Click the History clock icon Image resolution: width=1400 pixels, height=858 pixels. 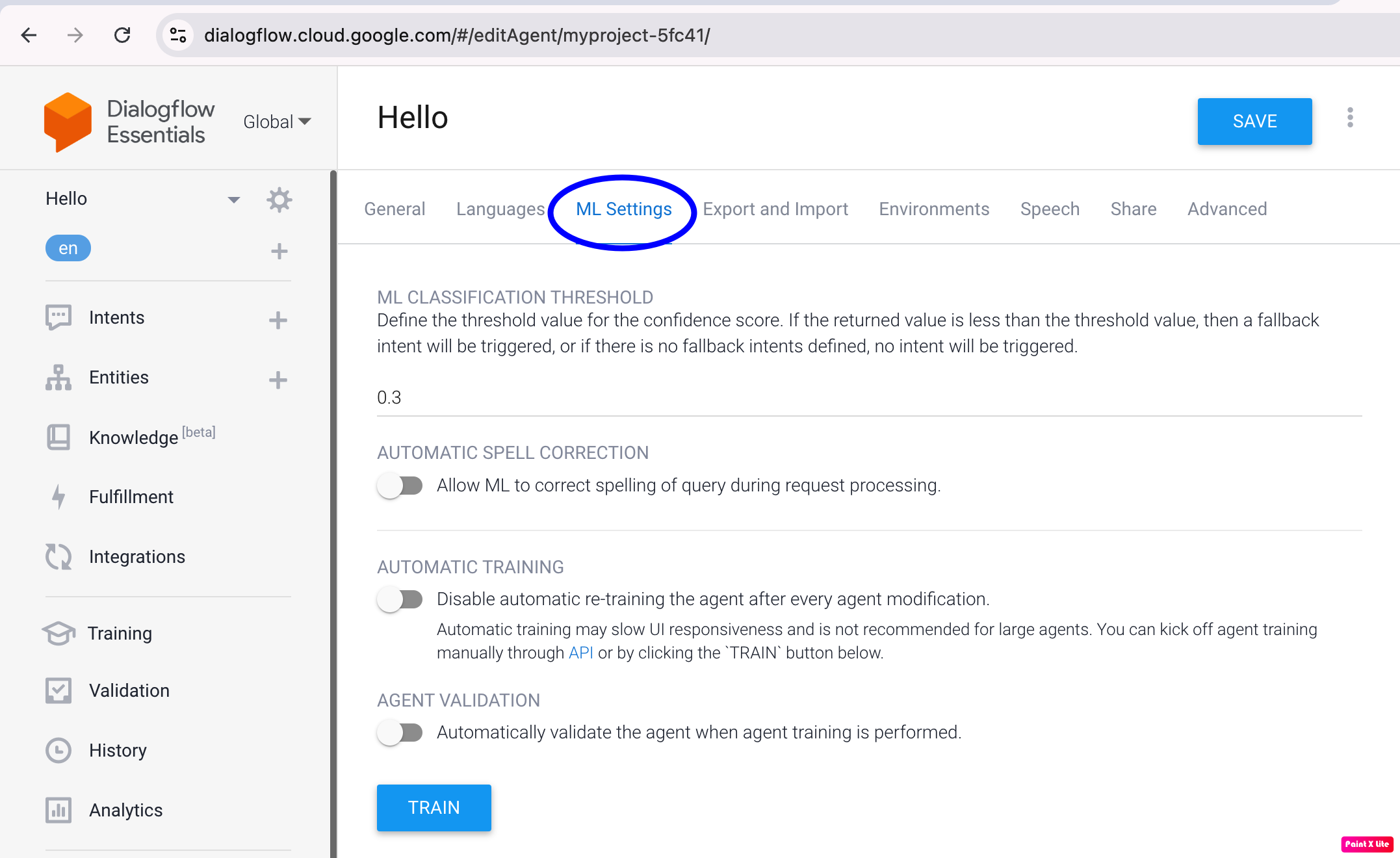(x=58, y=750)
